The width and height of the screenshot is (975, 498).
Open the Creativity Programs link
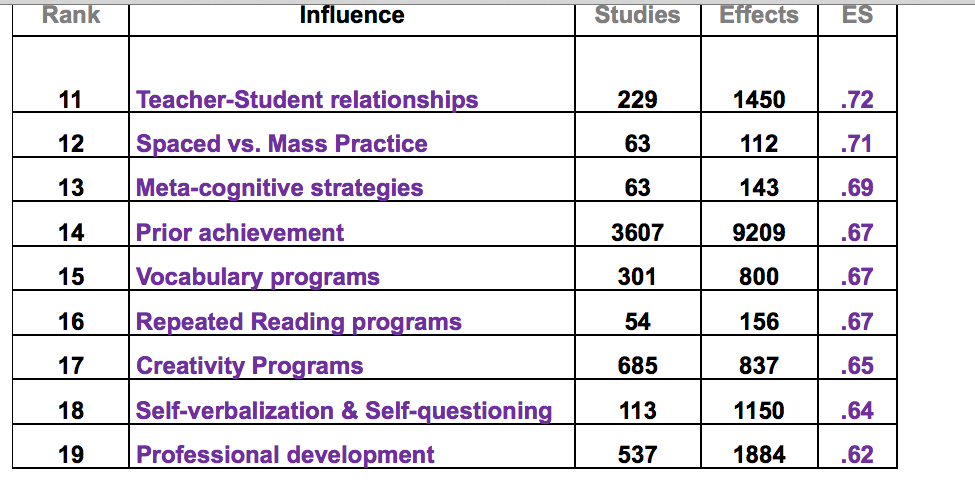pos(249,366)
